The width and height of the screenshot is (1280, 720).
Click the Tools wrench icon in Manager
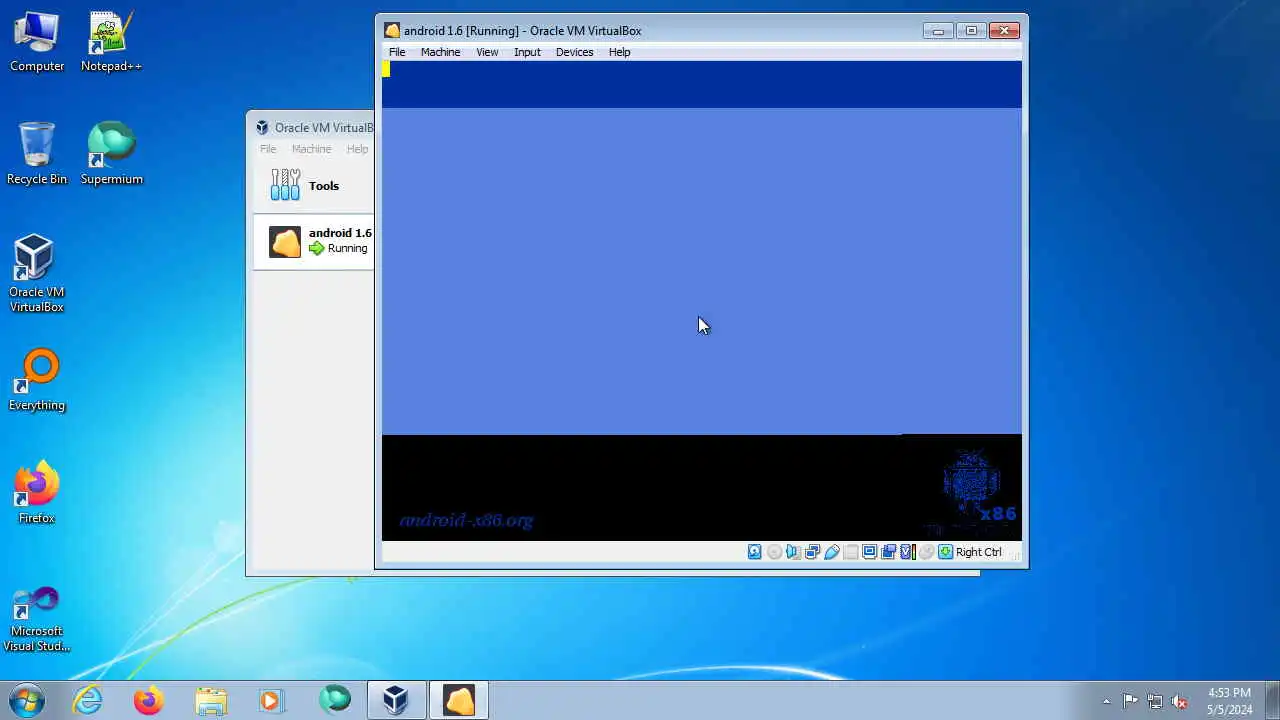(x=285, y=185)
